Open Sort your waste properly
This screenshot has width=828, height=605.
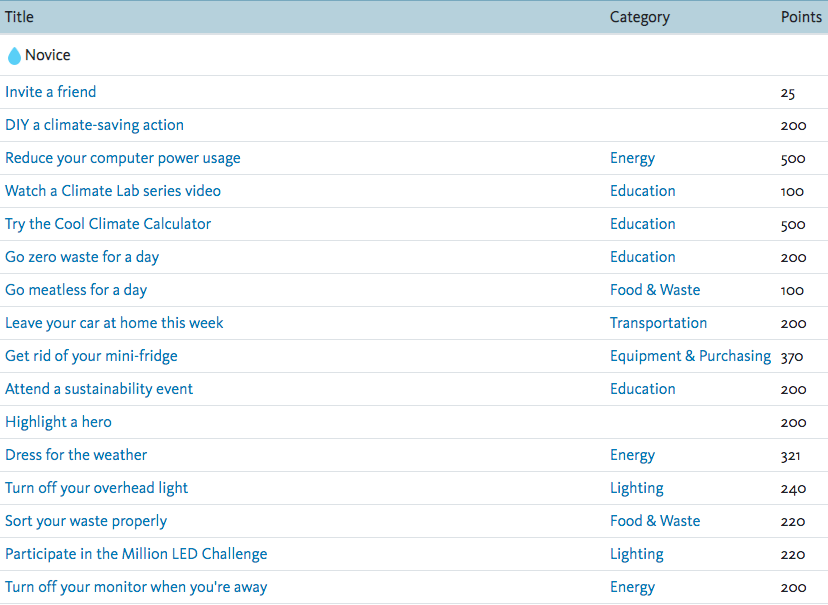[x=86, y=521]
